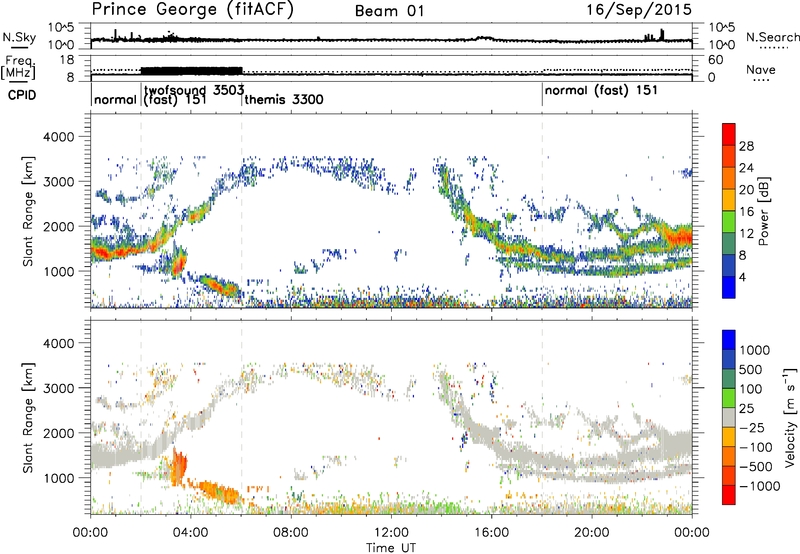Screen dimensions: 800x554
Task: Click the 'N.Search' legend label
Action: [x=772, y=37]
